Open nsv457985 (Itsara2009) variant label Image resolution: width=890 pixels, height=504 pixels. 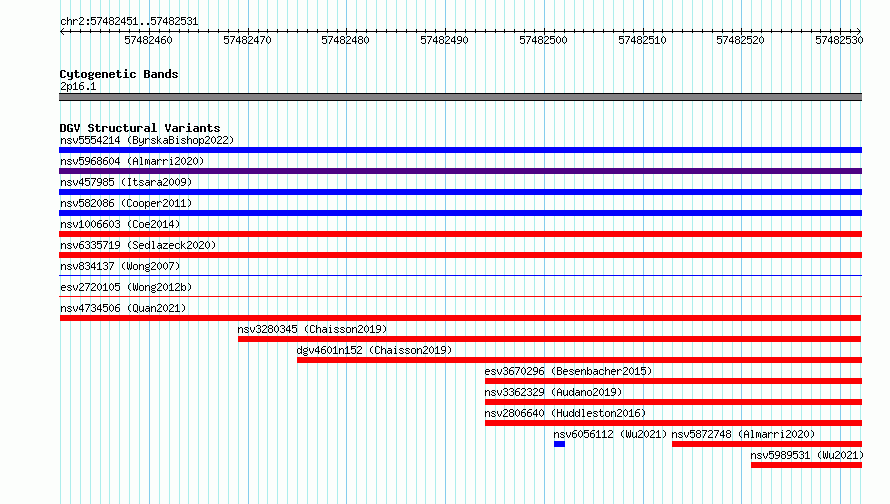(x=126, y=182)
